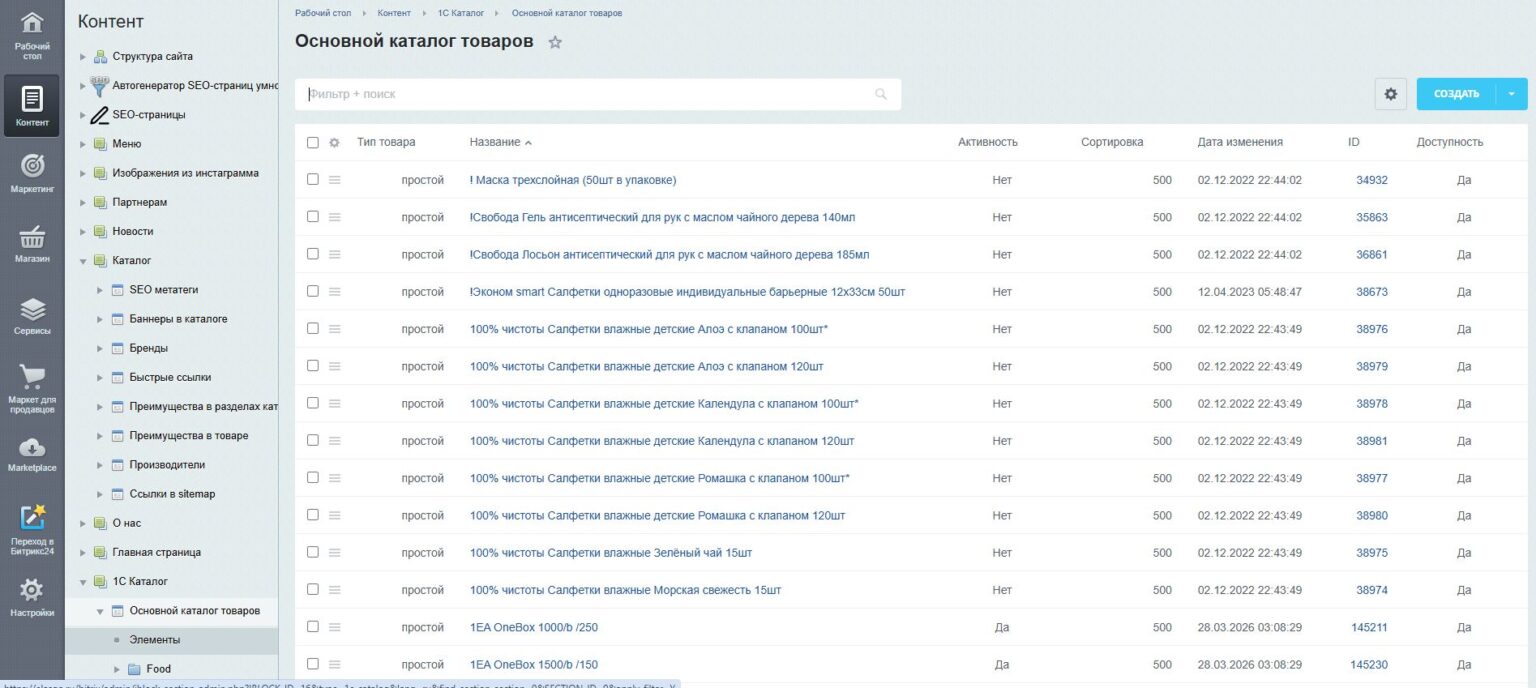Viewport: 1536px width, 688px height.
Task: Expand the Структура сайта tree node
Action: (83, 57)
